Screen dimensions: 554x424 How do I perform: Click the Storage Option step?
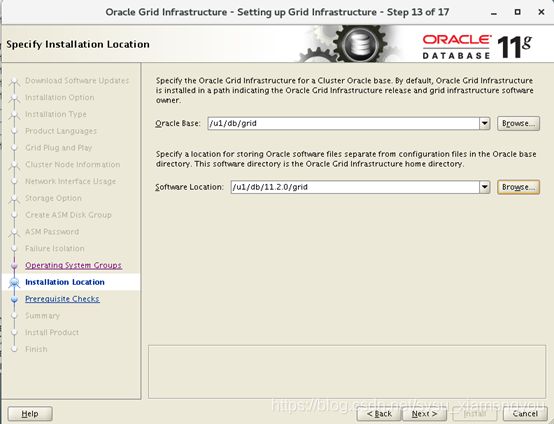(53, 198)
